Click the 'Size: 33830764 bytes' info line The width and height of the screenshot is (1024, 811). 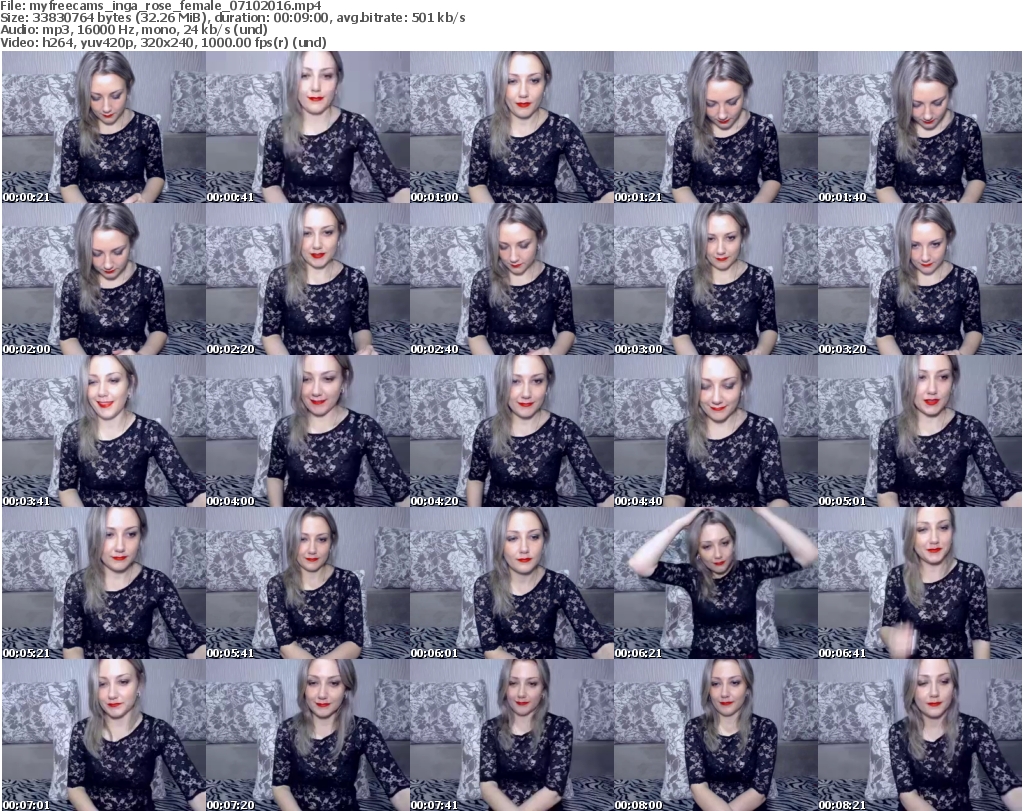click(x=232, y=18)
